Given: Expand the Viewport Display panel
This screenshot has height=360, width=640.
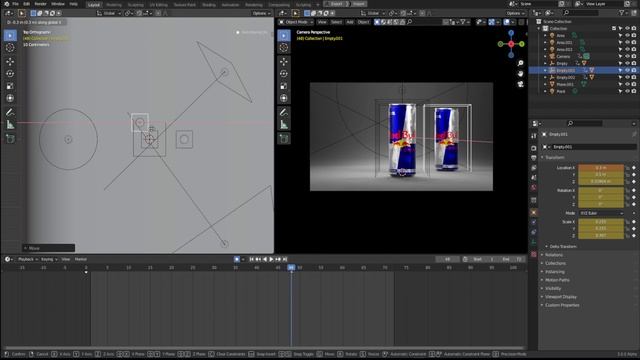Looking at the screenshot, I should tap(560, 297).
